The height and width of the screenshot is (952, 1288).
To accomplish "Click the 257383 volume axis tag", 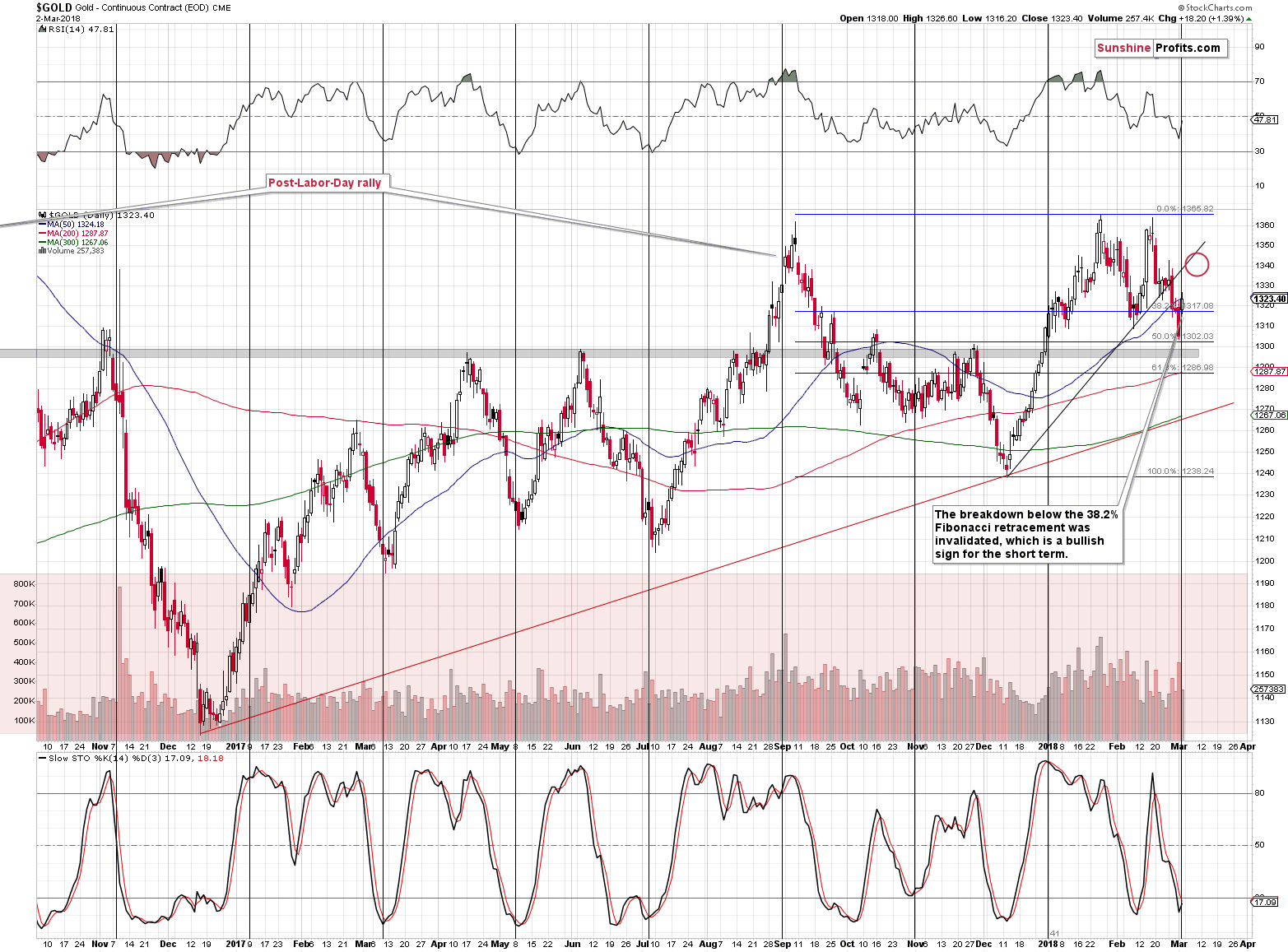I will click(1268, 689).
